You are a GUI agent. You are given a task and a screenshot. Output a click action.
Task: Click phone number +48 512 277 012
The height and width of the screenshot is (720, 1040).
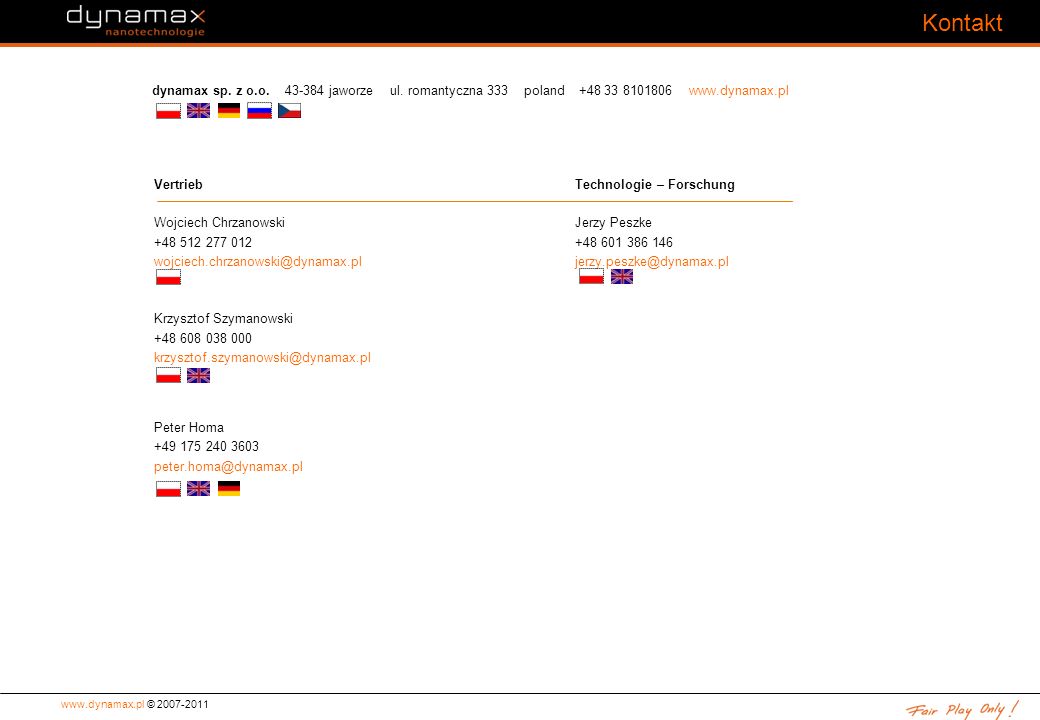pyautogui.click(x=203, y=243)
